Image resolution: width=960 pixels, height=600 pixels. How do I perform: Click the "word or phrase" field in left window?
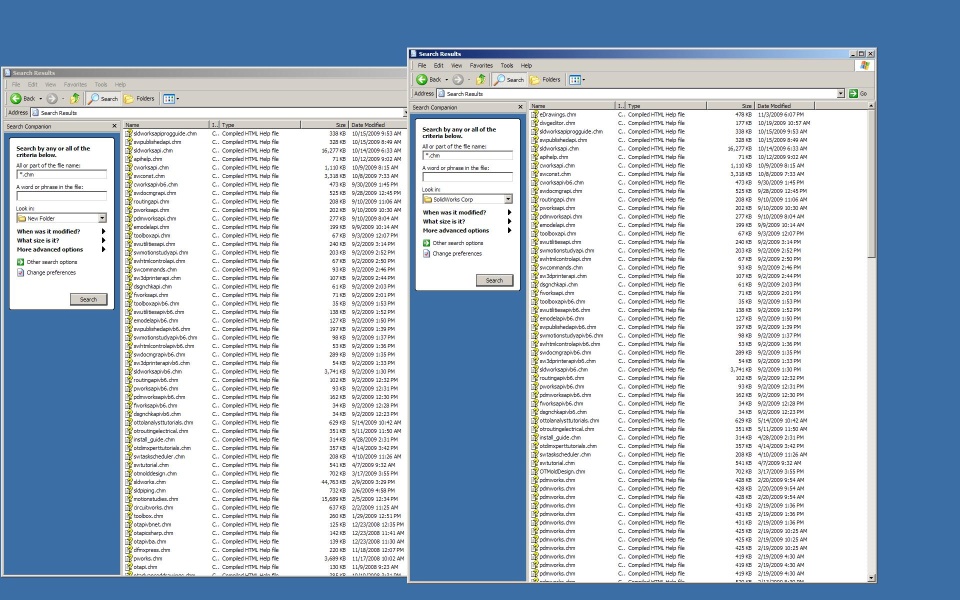click(62, 196)
